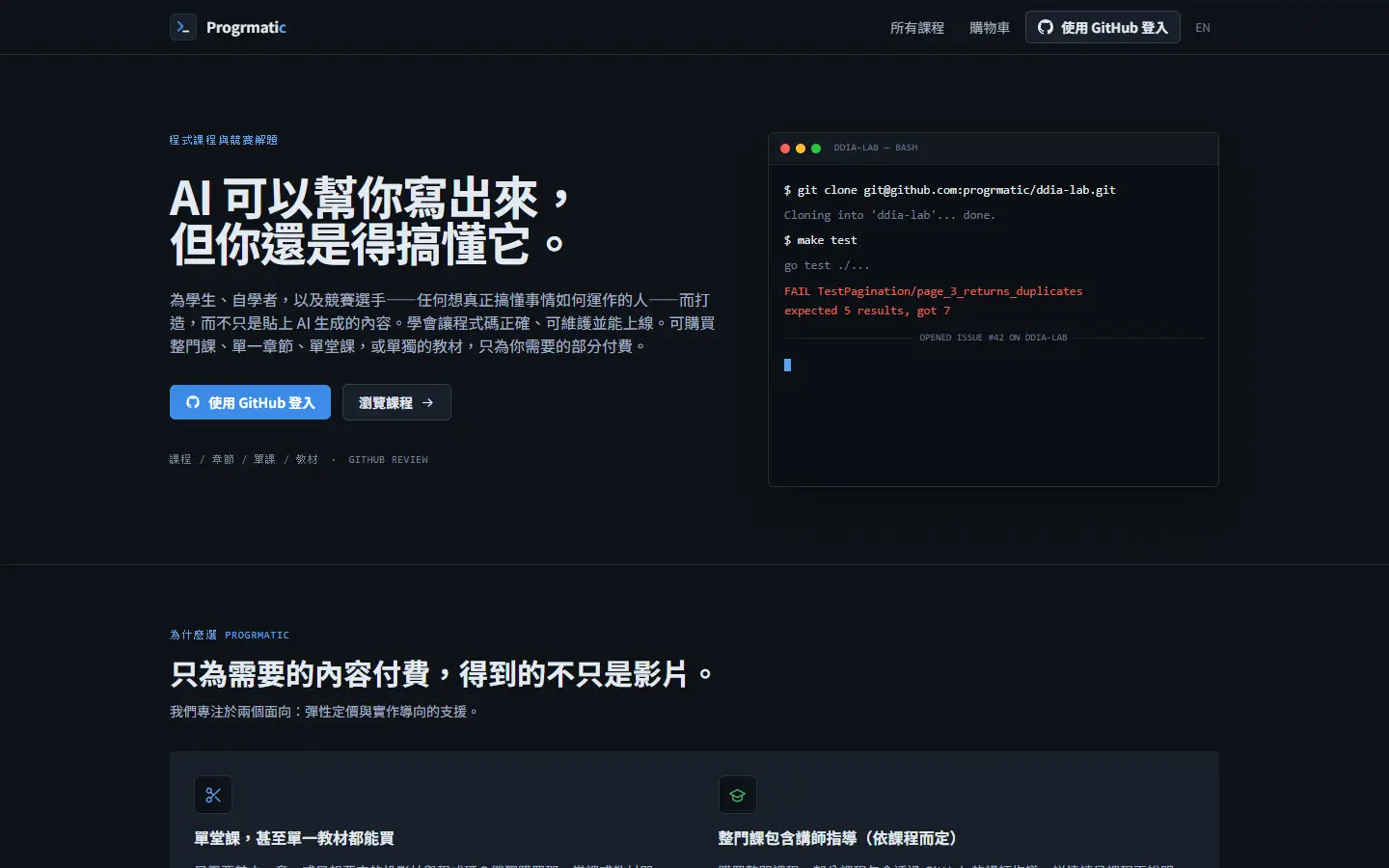Click the 程式課程與競賽解題 tagline
This screenshot has height=868, width=1389.
(x=224, y=140)
